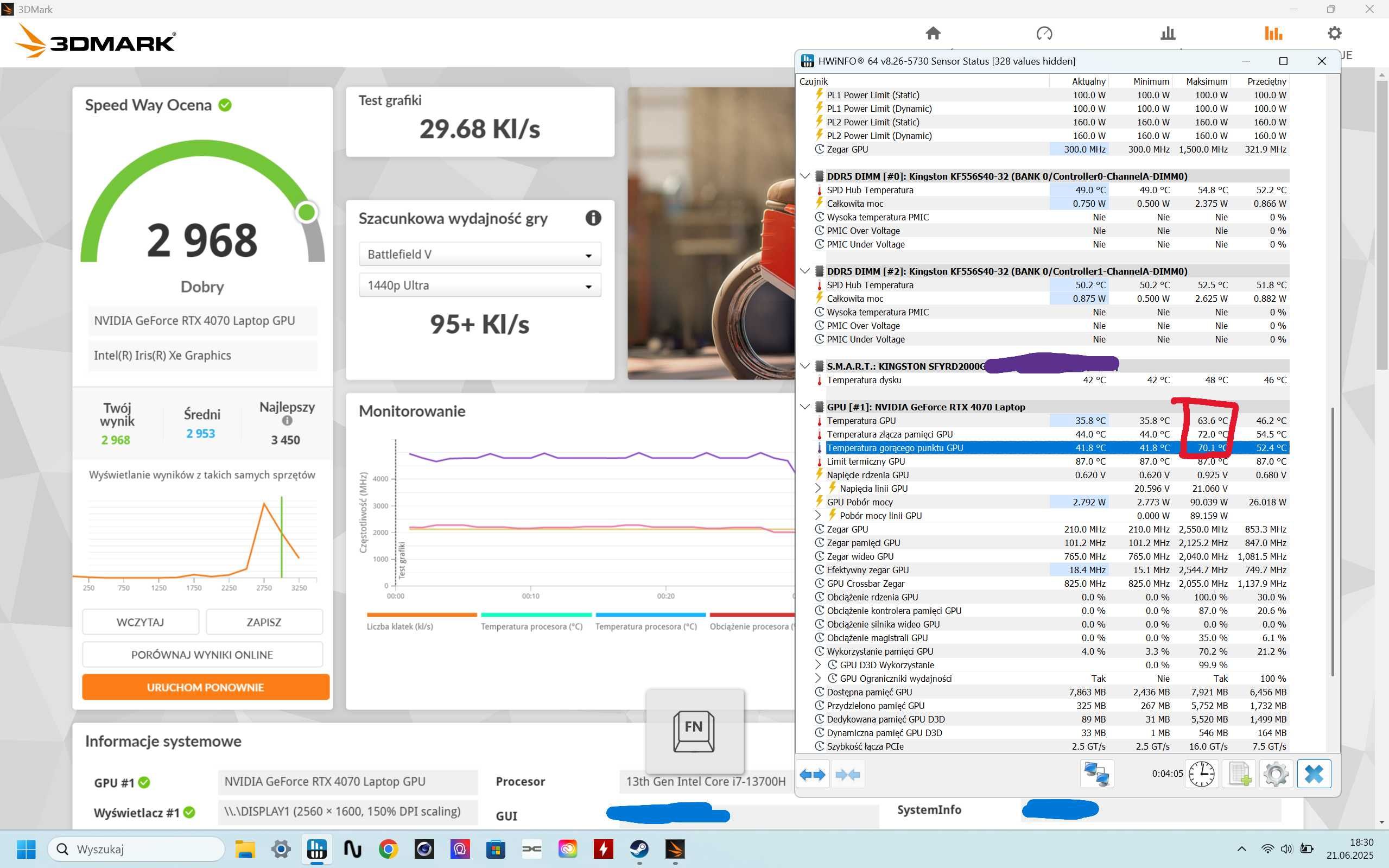This screenshot has width=1389, height=868.
Task: Expand HWiNFO columns with blue outward arrows
Action: [x=812, y=775]
